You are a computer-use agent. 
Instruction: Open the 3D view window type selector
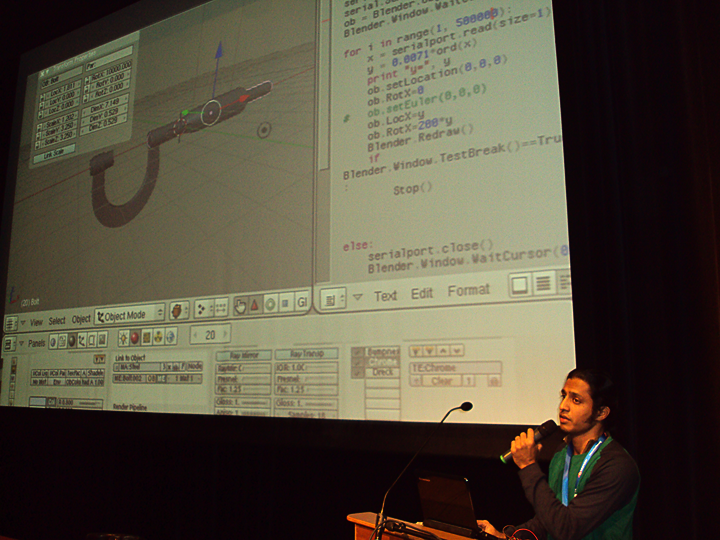coord(11,323)
